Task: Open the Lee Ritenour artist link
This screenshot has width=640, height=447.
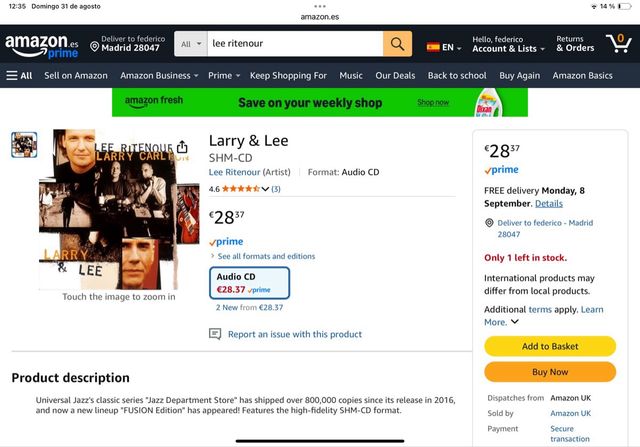Action: coord(234,172)
